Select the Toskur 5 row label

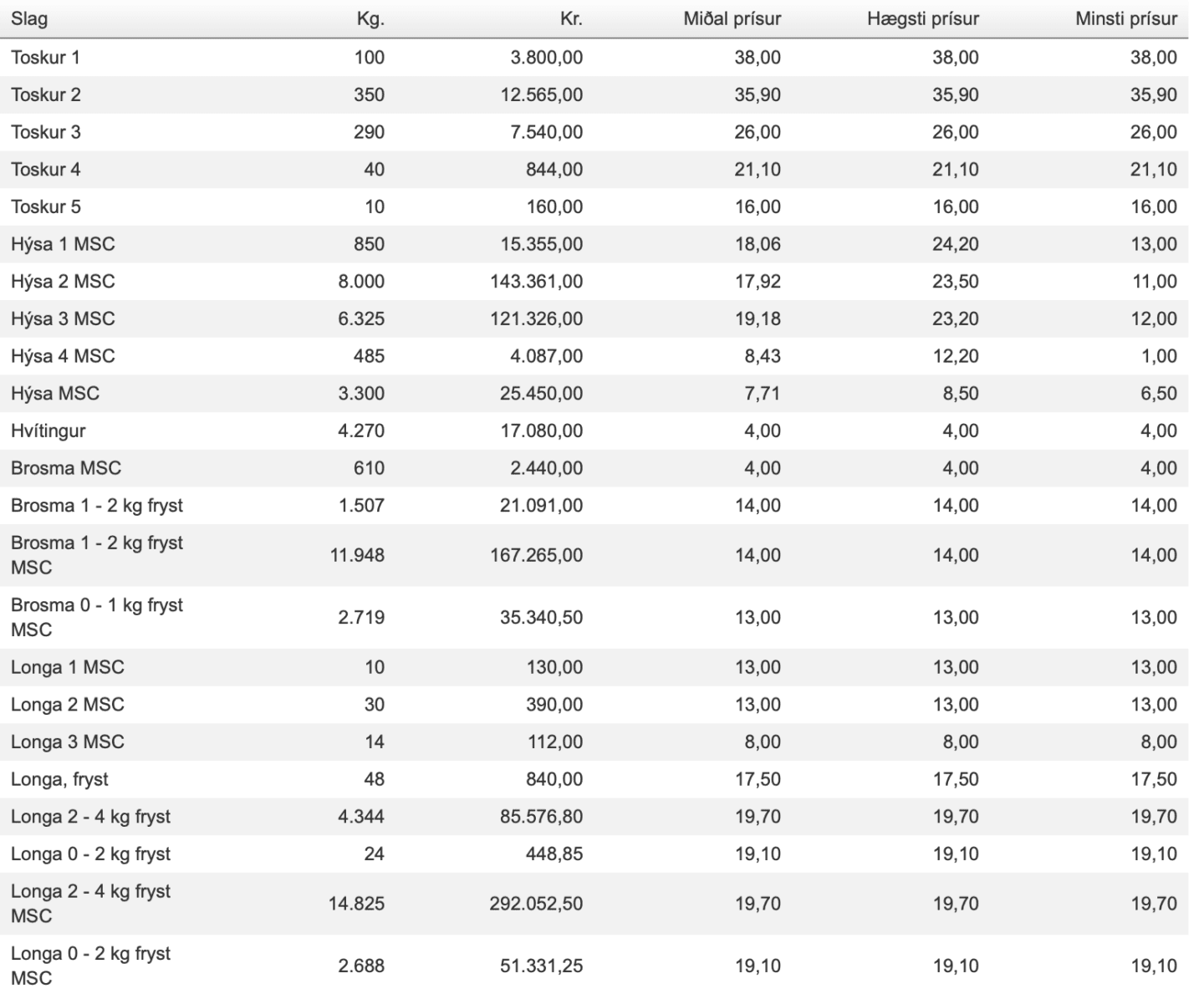(x=46, y=207)
